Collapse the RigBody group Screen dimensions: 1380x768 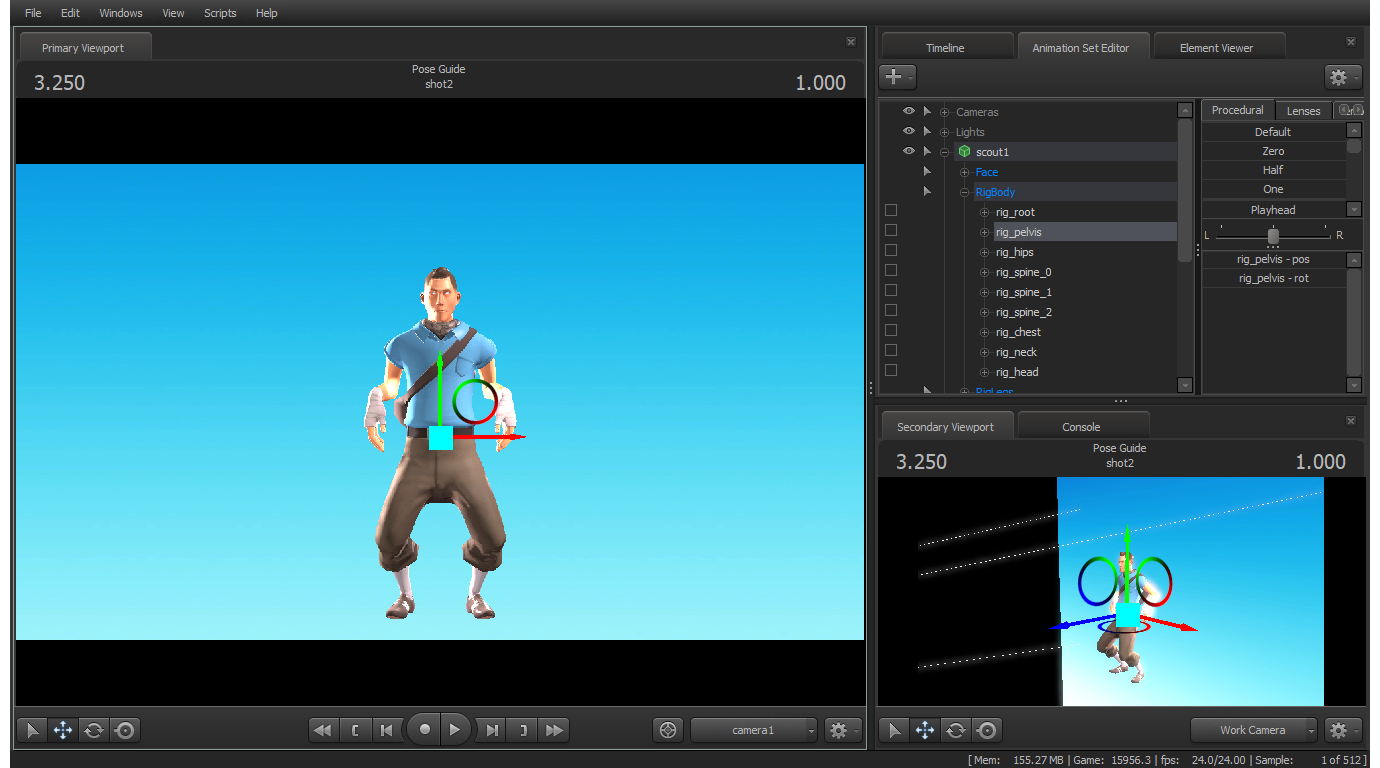click(x=964, y=192)
